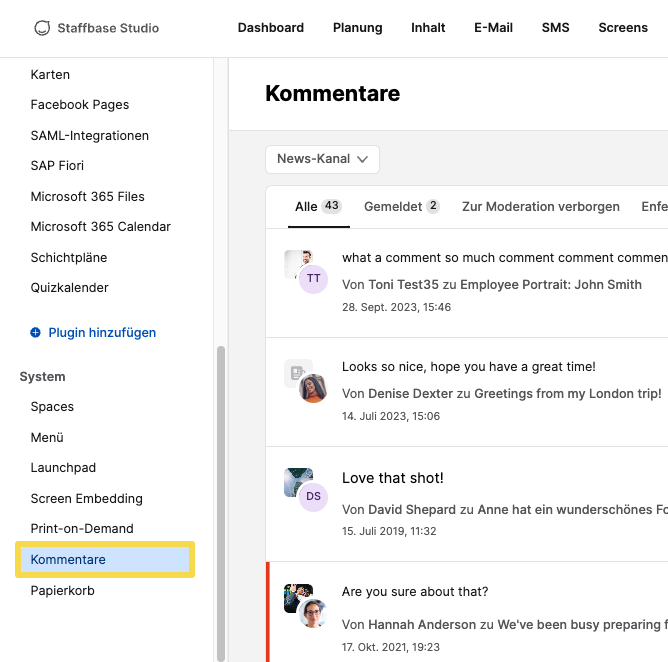Screen dimensions: 668x662
Task: Click the System section heading
Action: tap(43, 377)
